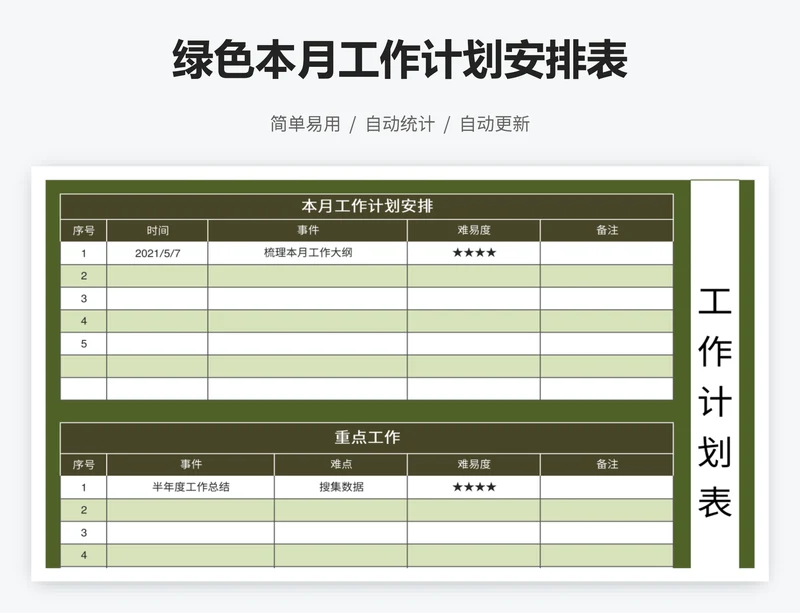800x613 pixels.
Task: Click the page title 绿色本月工作计划安排表
Action: pyautogui.click(x=400, y=60)
